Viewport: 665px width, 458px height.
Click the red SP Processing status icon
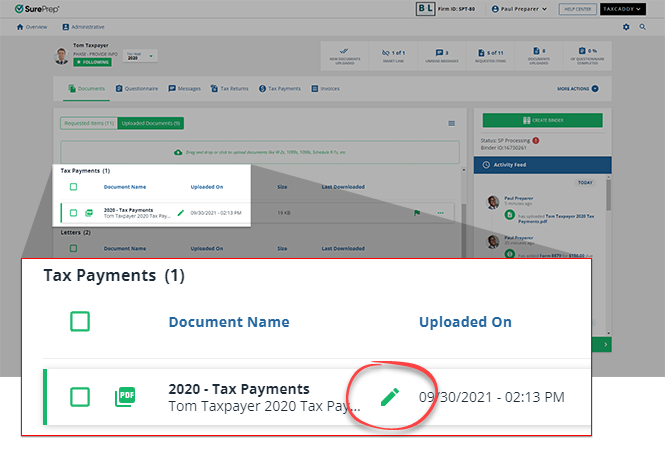coord(536,140)
